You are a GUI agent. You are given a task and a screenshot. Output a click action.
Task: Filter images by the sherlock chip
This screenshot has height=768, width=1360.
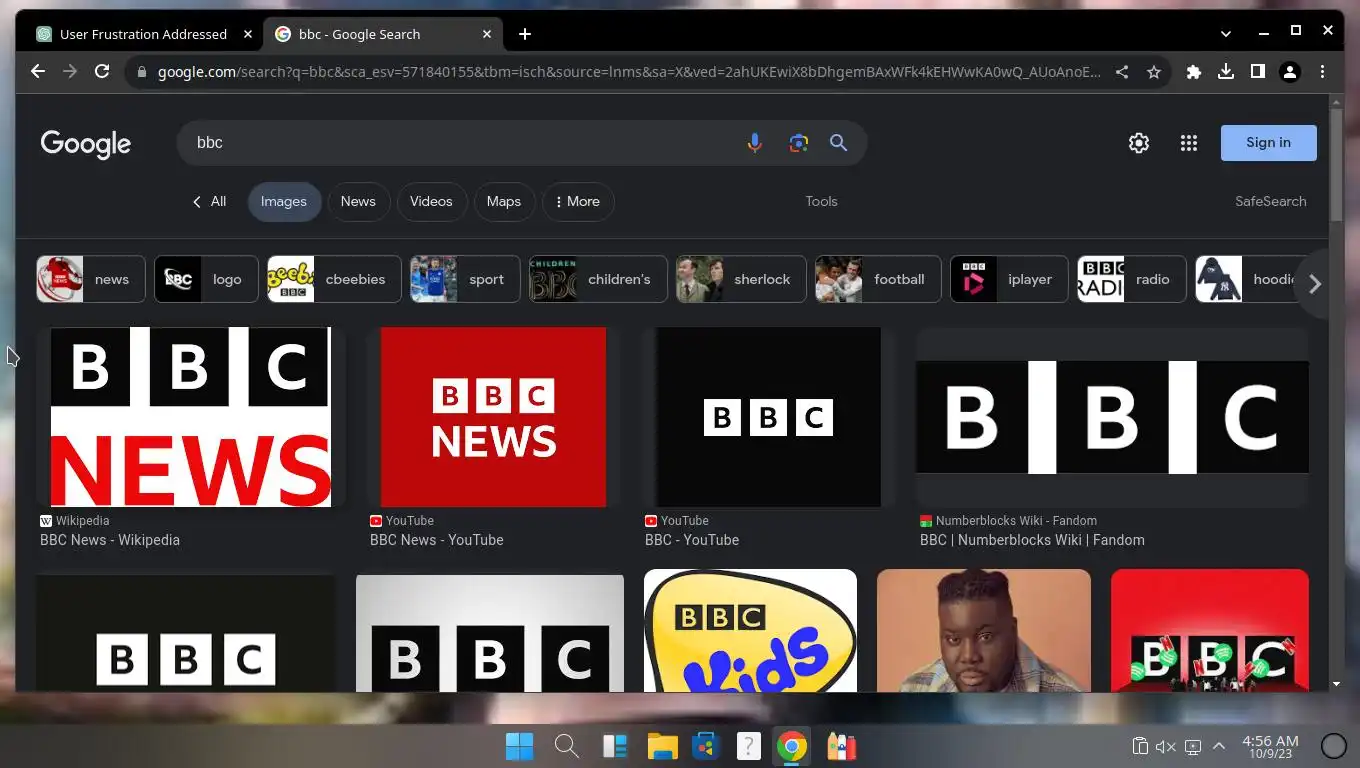[741, 279]
